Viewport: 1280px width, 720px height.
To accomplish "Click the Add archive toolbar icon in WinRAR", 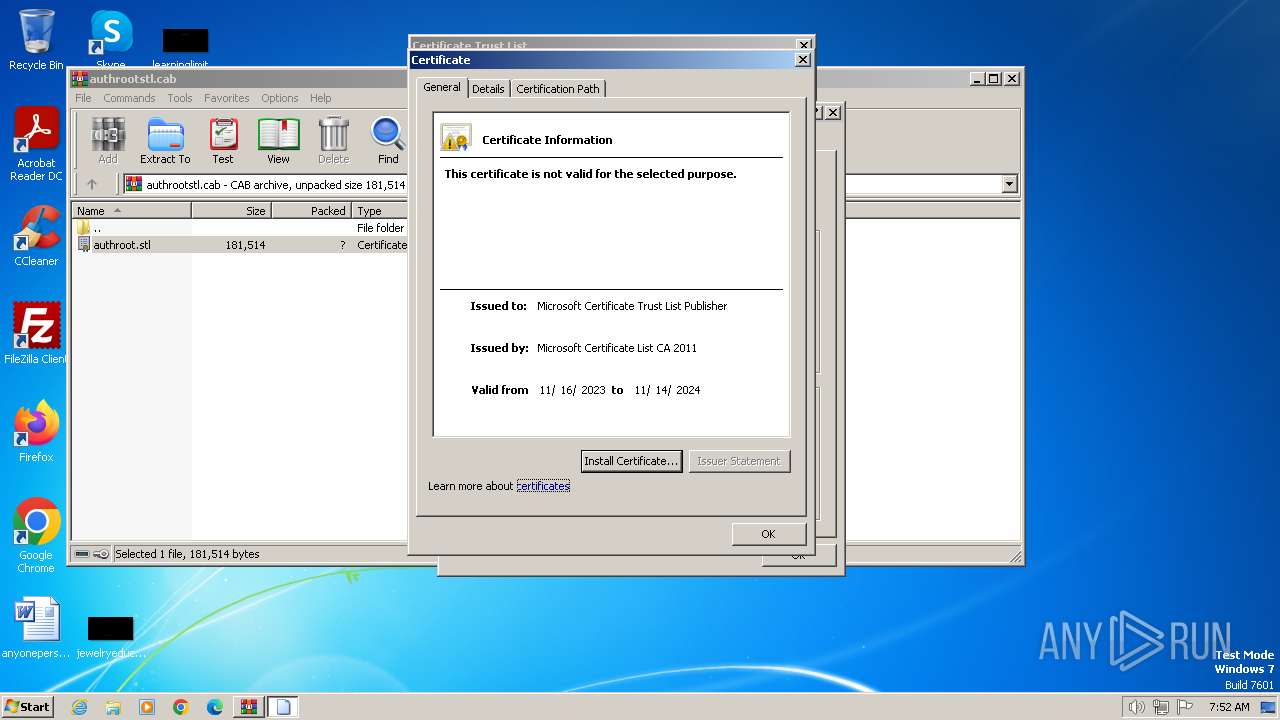I will click(108, 141).
